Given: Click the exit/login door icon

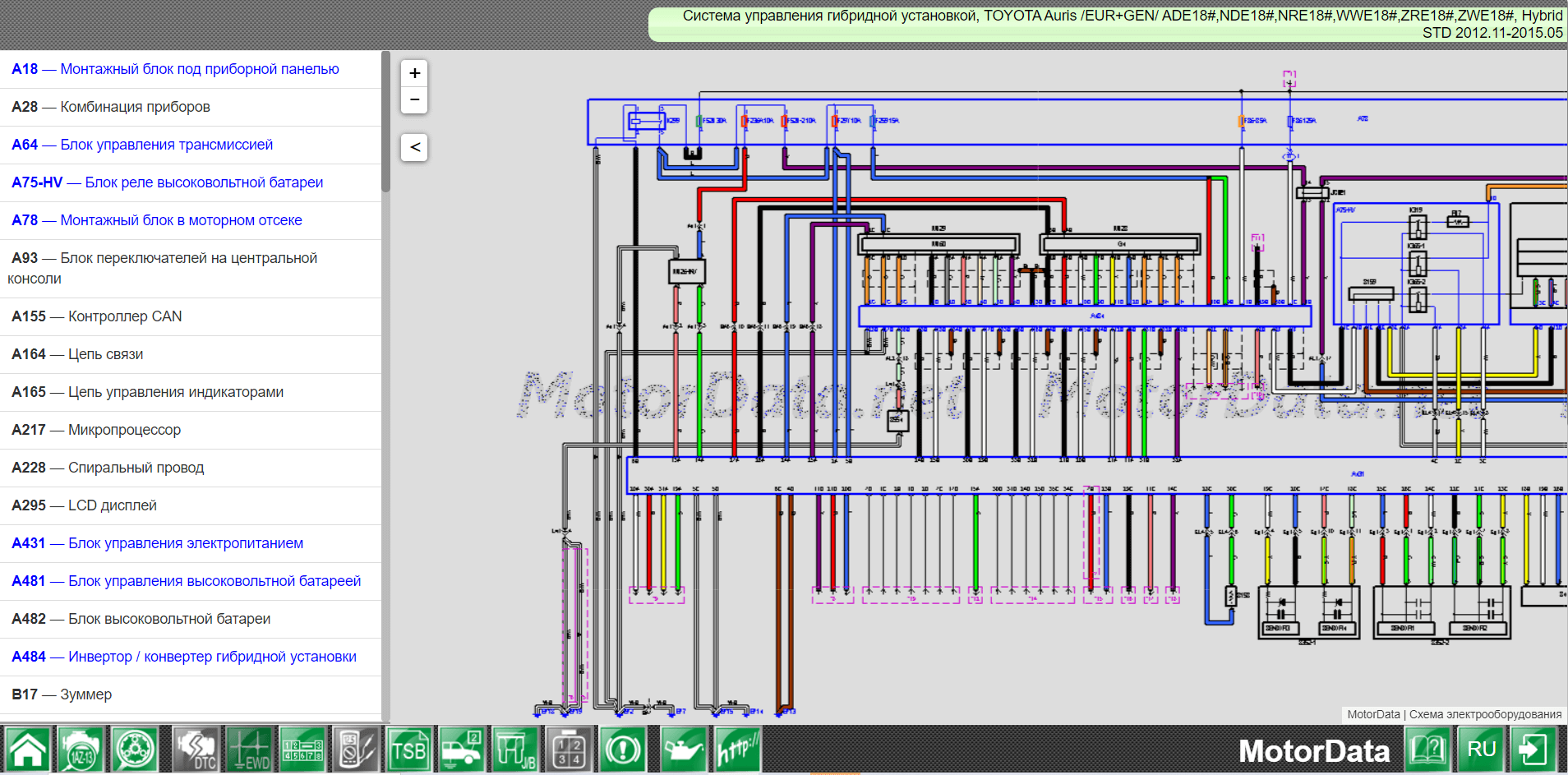Looking at the screenshot, I should pyautogui.click(x=1533, y=750).
